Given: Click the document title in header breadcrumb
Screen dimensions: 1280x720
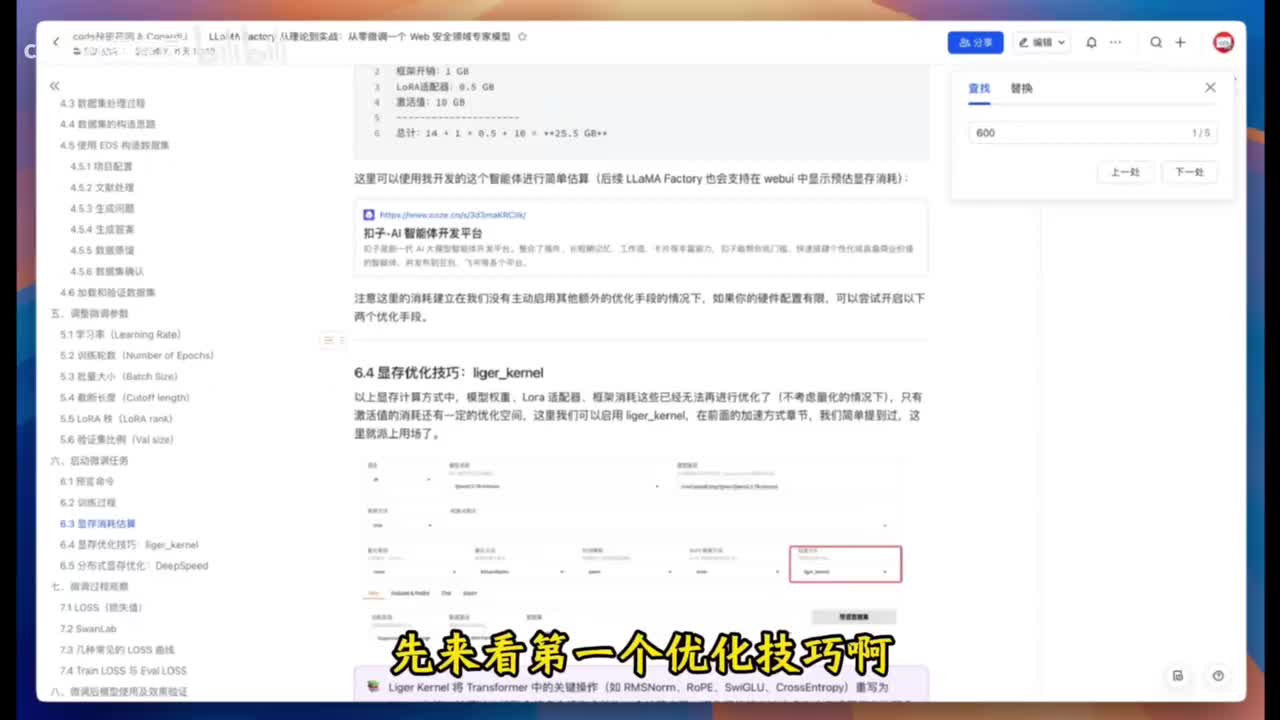Looking at the screenshot, I should tap(360, 36).
